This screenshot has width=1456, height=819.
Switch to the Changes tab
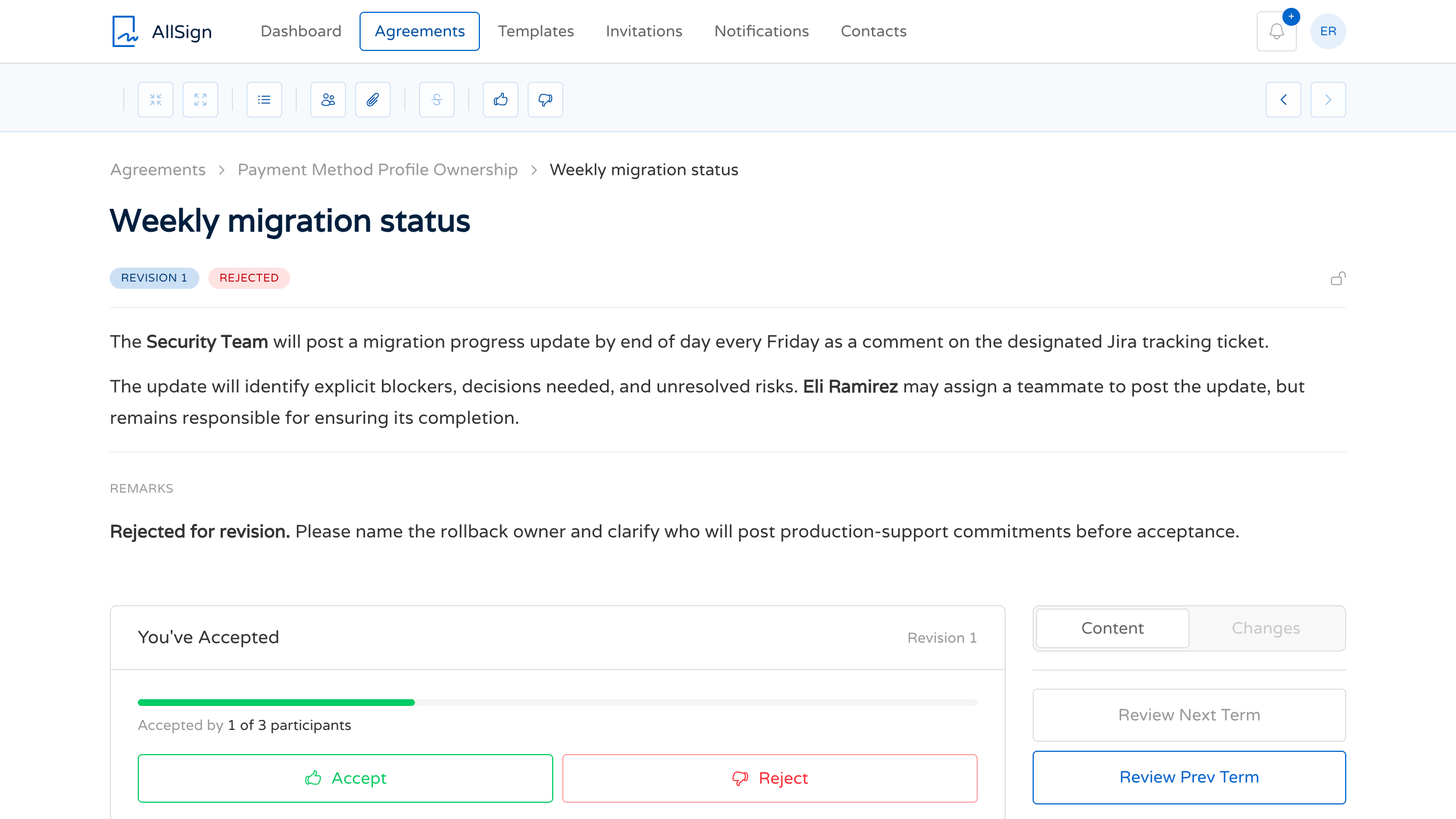pos(1266,628)
